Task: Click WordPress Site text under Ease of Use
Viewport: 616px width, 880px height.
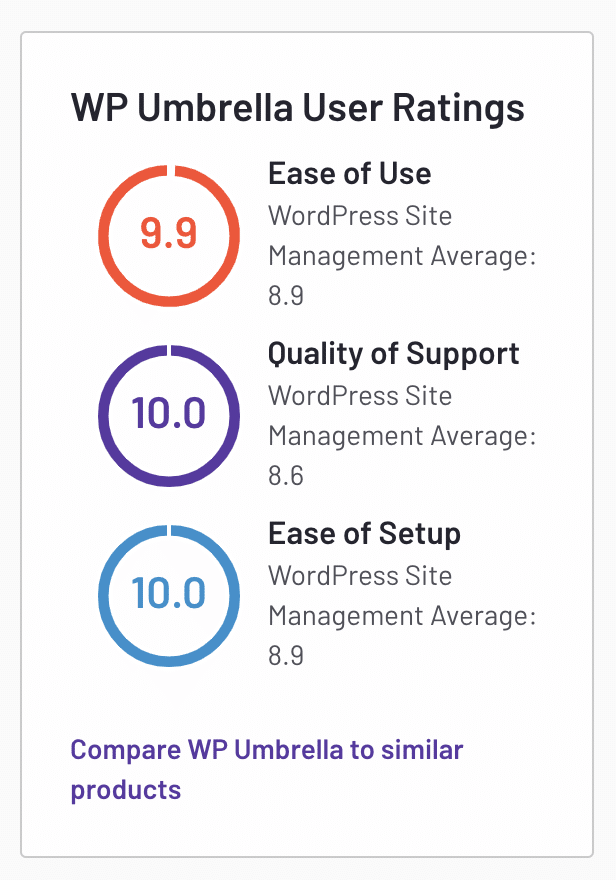Action: [x=360, y=216]
